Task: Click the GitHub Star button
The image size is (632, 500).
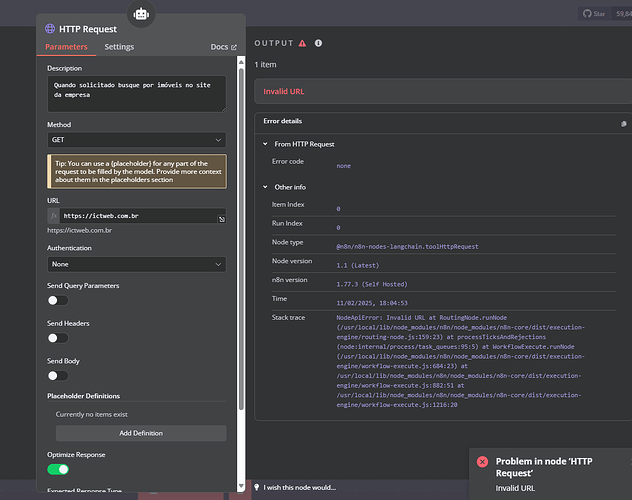Action: [594, 14]
